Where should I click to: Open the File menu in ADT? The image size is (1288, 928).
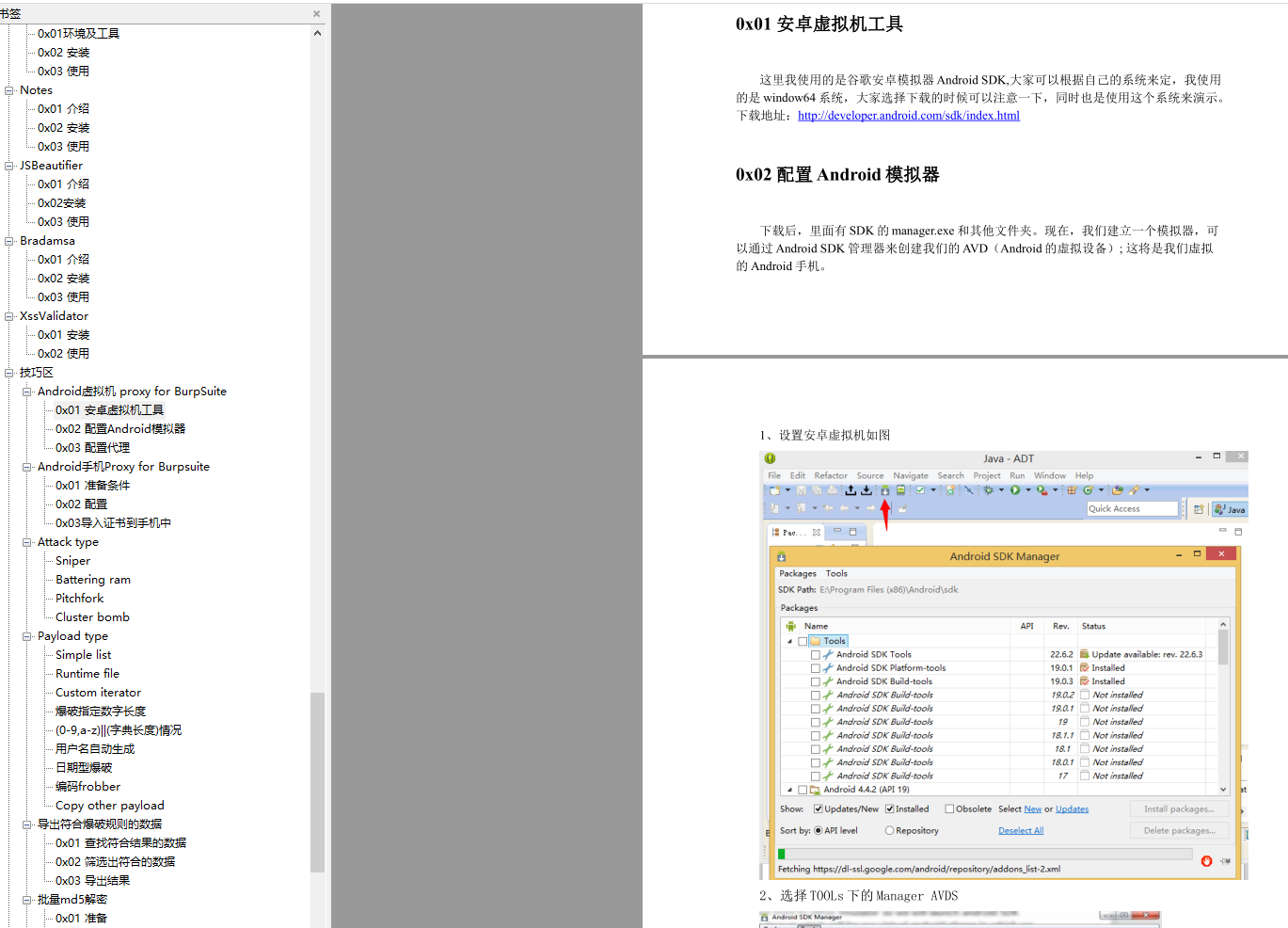pyautogui.click(x=774, y=475)
